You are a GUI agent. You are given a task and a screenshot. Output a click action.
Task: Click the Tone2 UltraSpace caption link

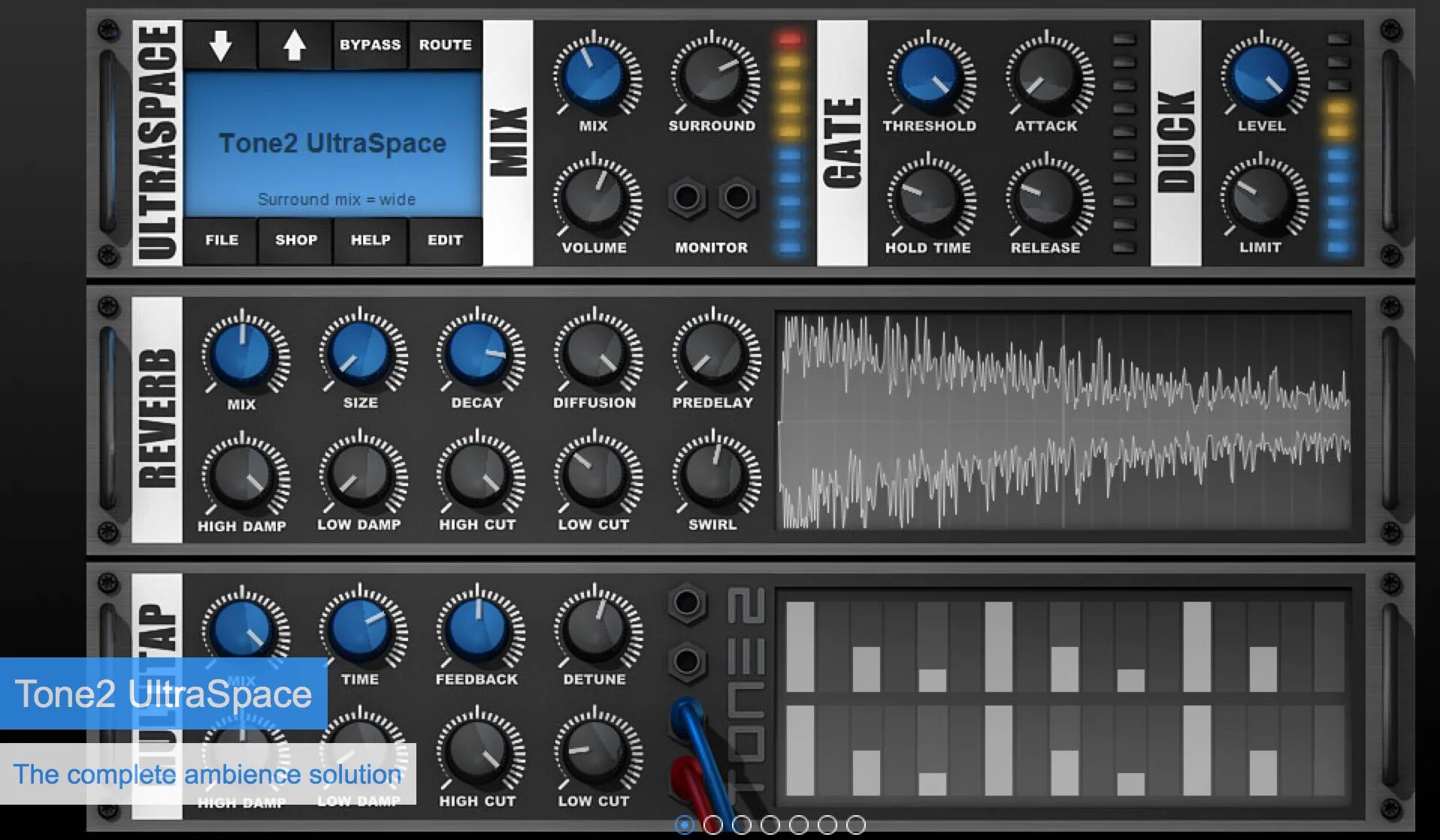point(163,693)
